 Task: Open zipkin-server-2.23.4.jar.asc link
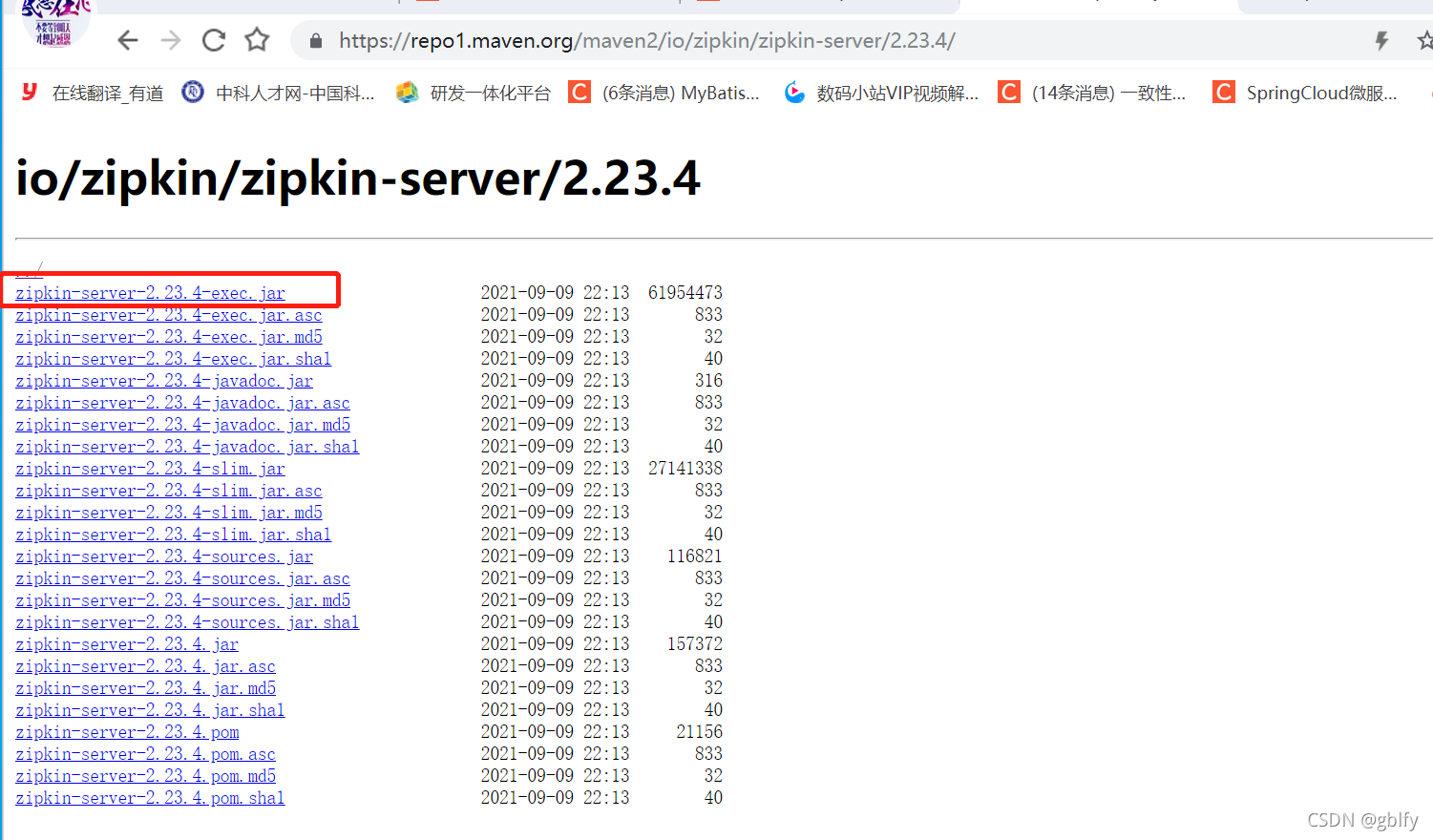coord(145,666)
